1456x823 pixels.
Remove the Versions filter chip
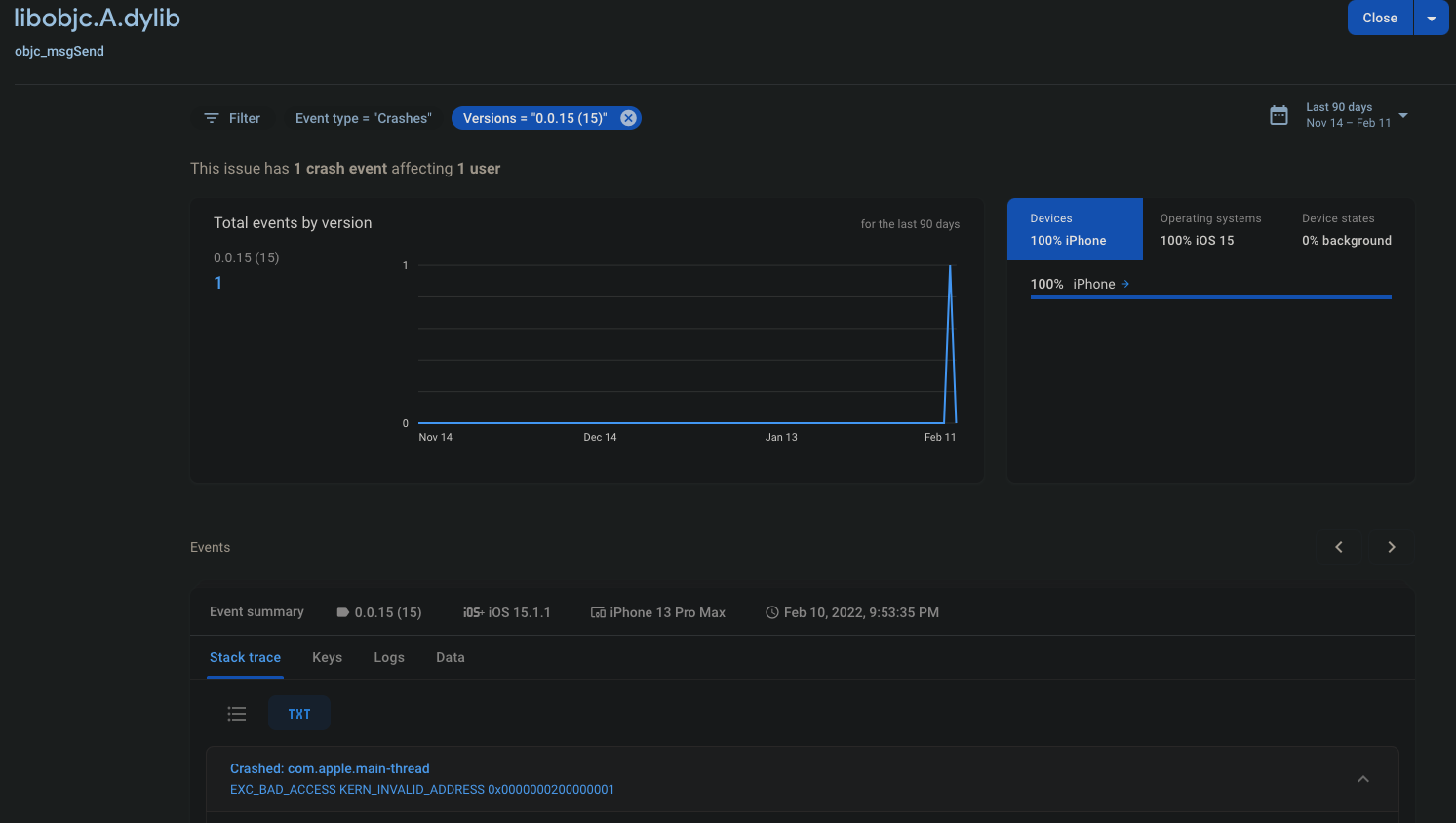coord(629,117)
